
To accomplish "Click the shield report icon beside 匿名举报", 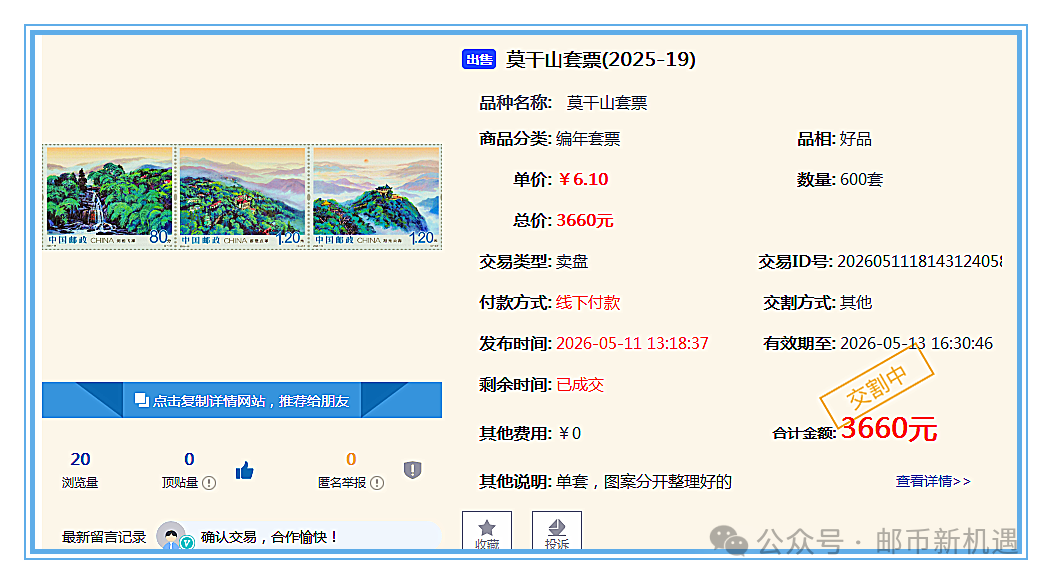I will click(x=413, y=469).
